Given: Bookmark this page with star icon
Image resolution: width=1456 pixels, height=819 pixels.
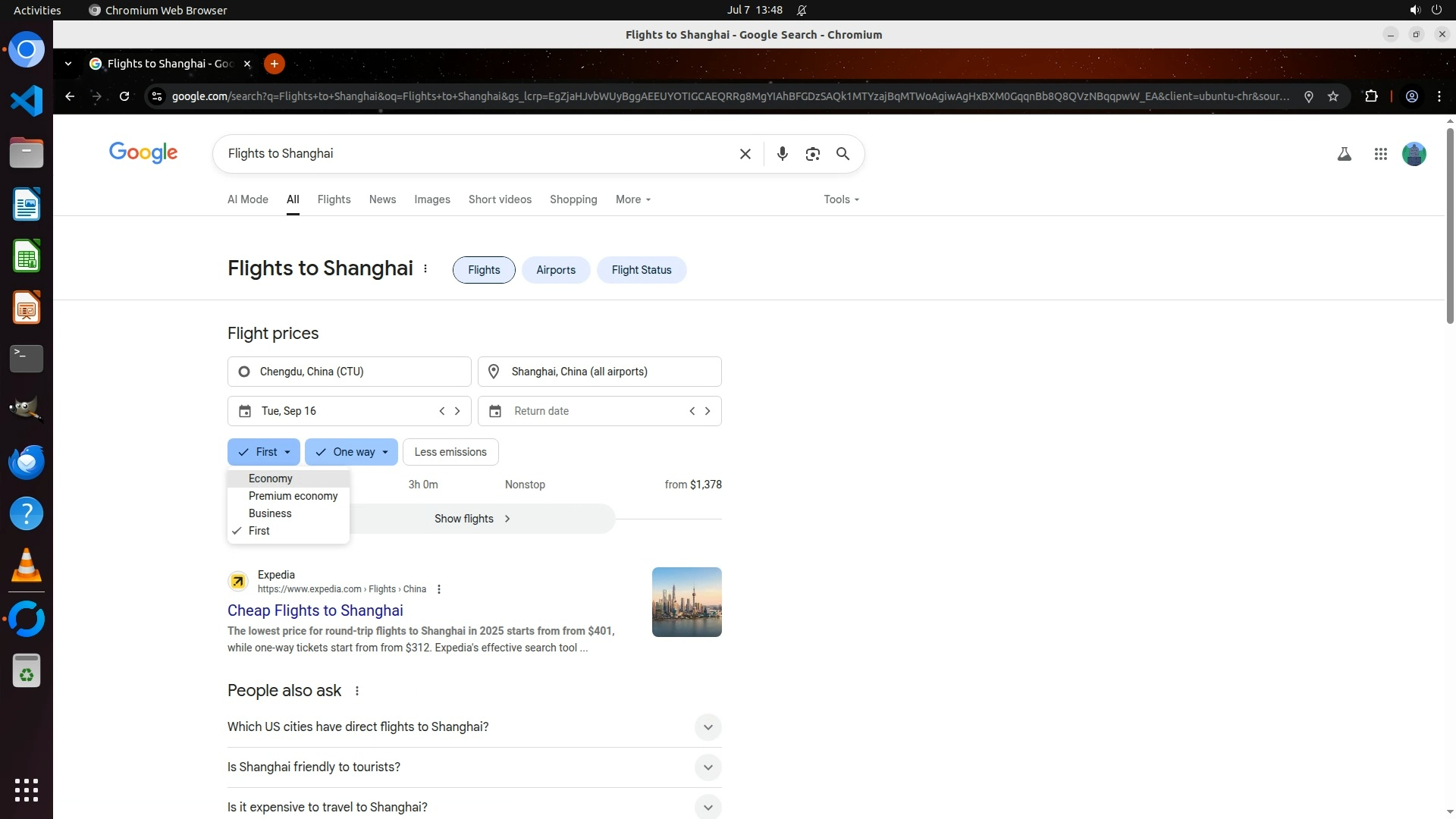Looking at the screenshot, I should (x=1333, y=96).
